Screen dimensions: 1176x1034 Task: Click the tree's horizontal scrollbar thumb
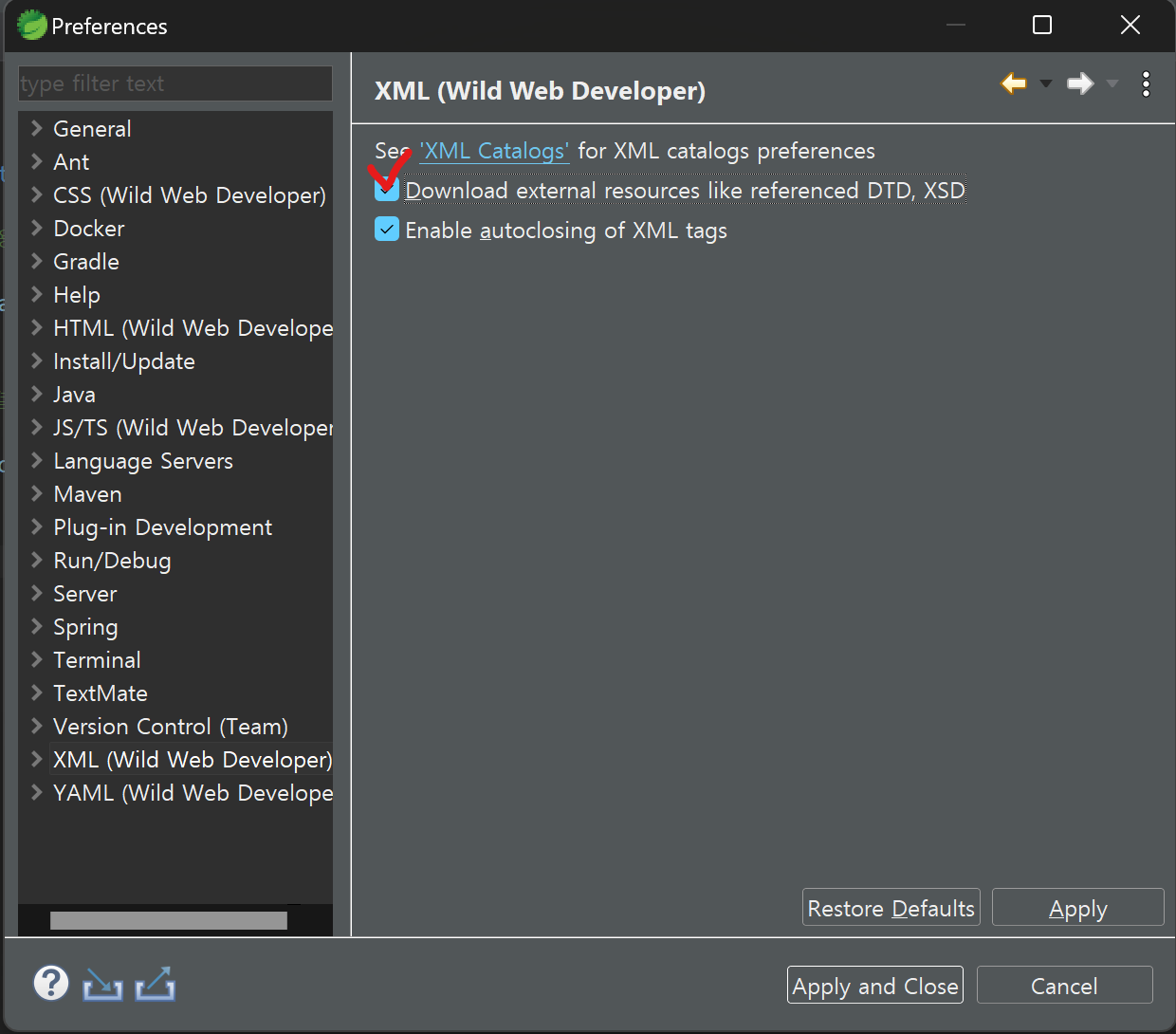tap(169, 920)
